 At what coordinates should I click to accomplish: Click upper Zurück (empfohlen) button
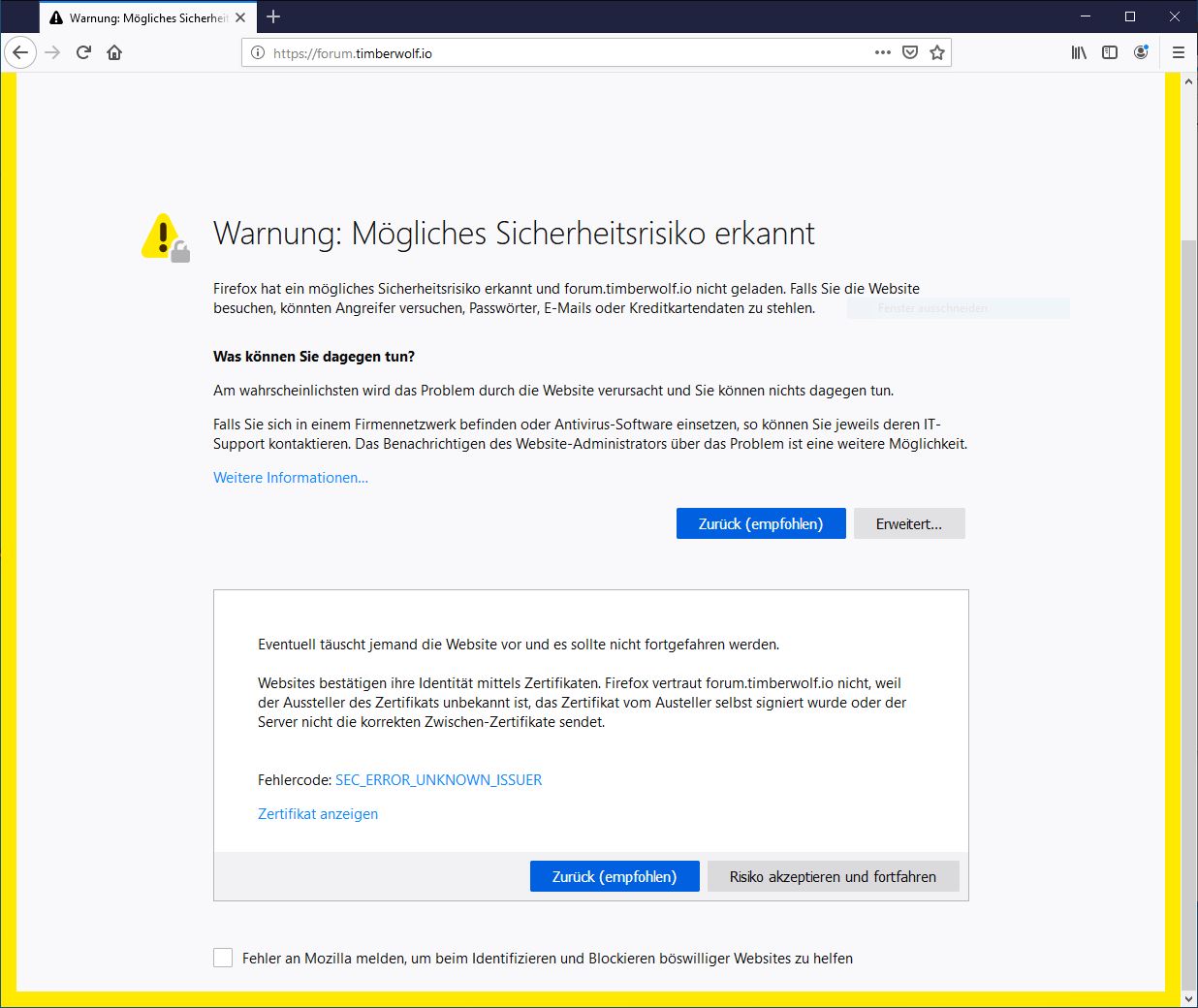tap(761, 523)
